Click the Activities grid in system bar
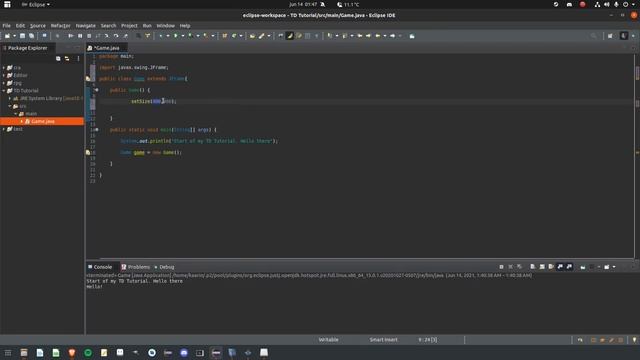 (7, 4)
